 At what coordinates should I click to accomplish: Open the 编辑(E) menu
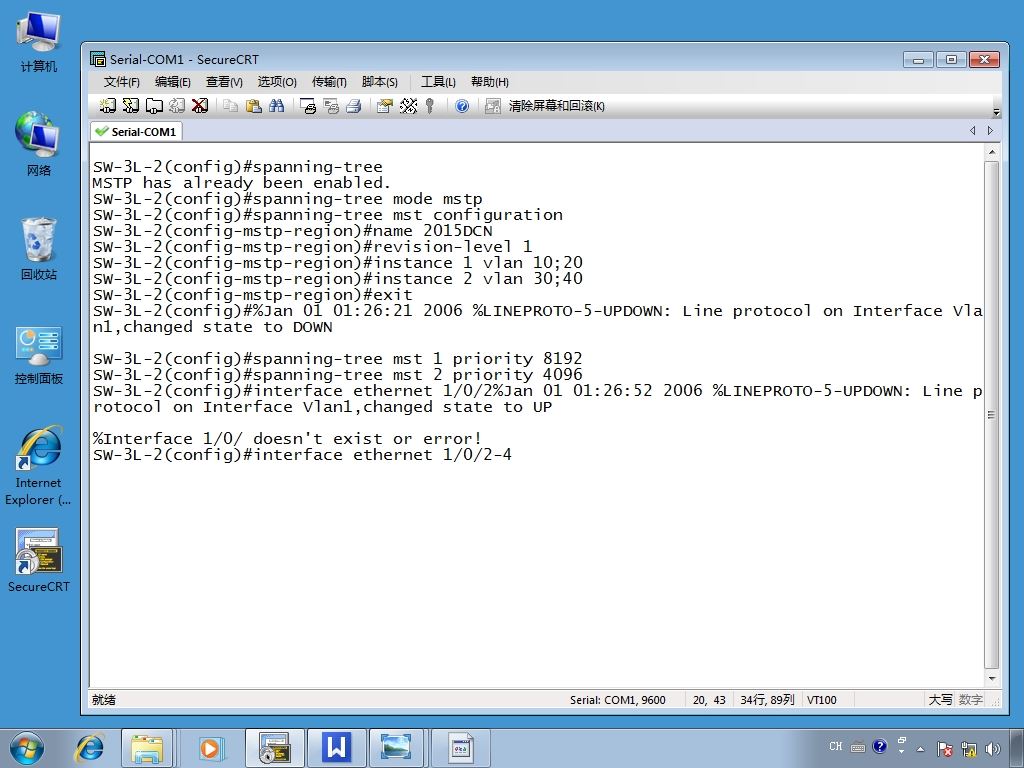coord(172,82)
